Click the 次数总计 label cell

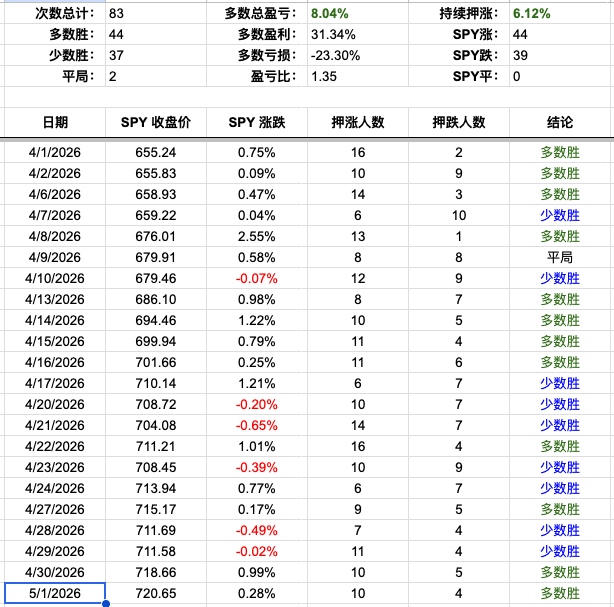(x=55, y=13)
